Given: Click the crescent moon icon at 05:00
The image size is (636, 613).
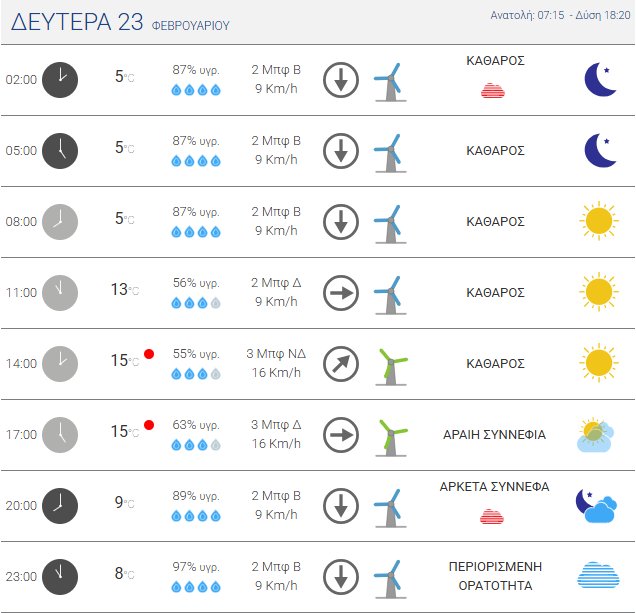Looking at the screenshot, I should click(x=600, y=150).
